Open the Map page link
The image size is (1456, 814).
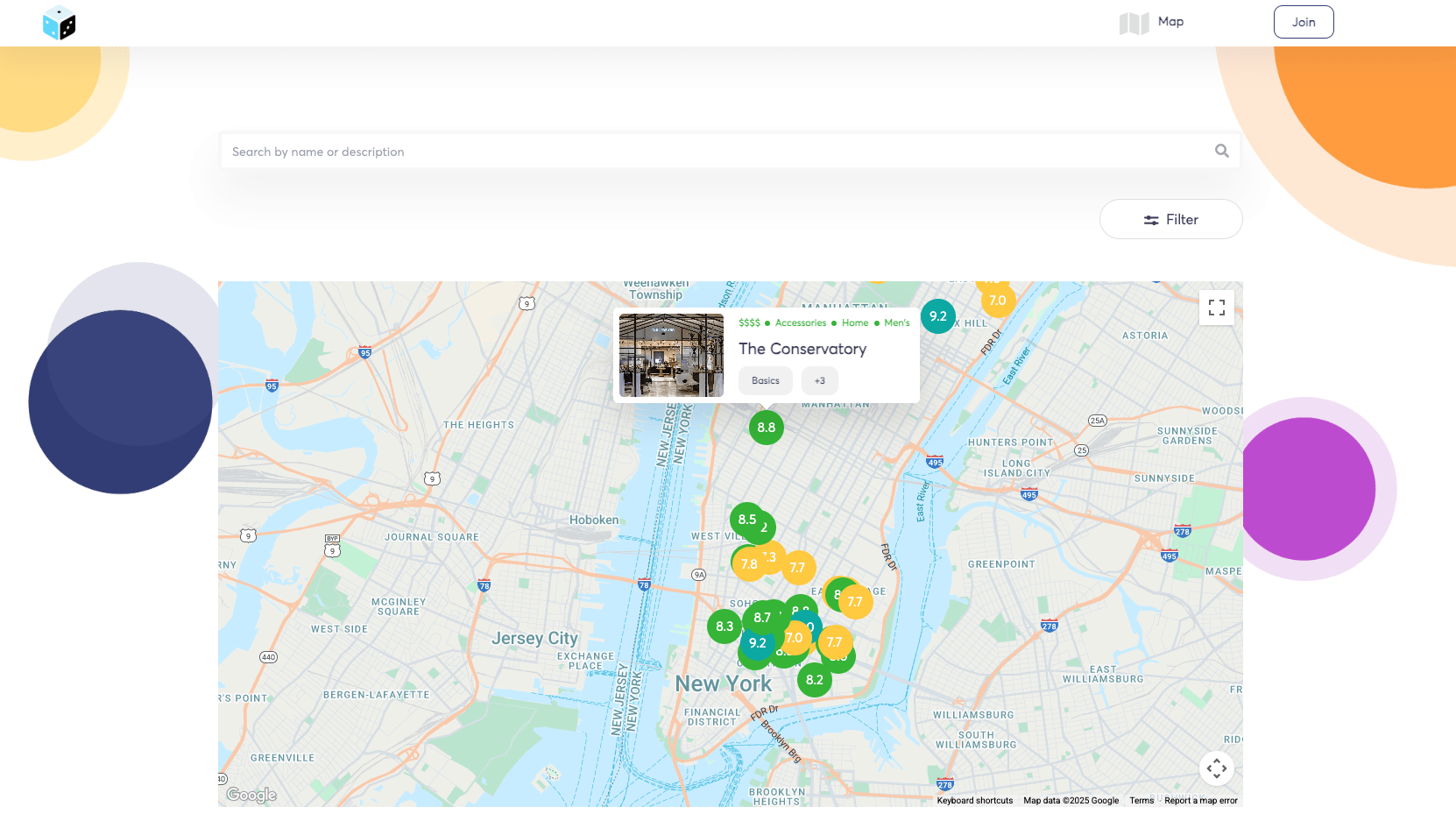pos(1151,23)
